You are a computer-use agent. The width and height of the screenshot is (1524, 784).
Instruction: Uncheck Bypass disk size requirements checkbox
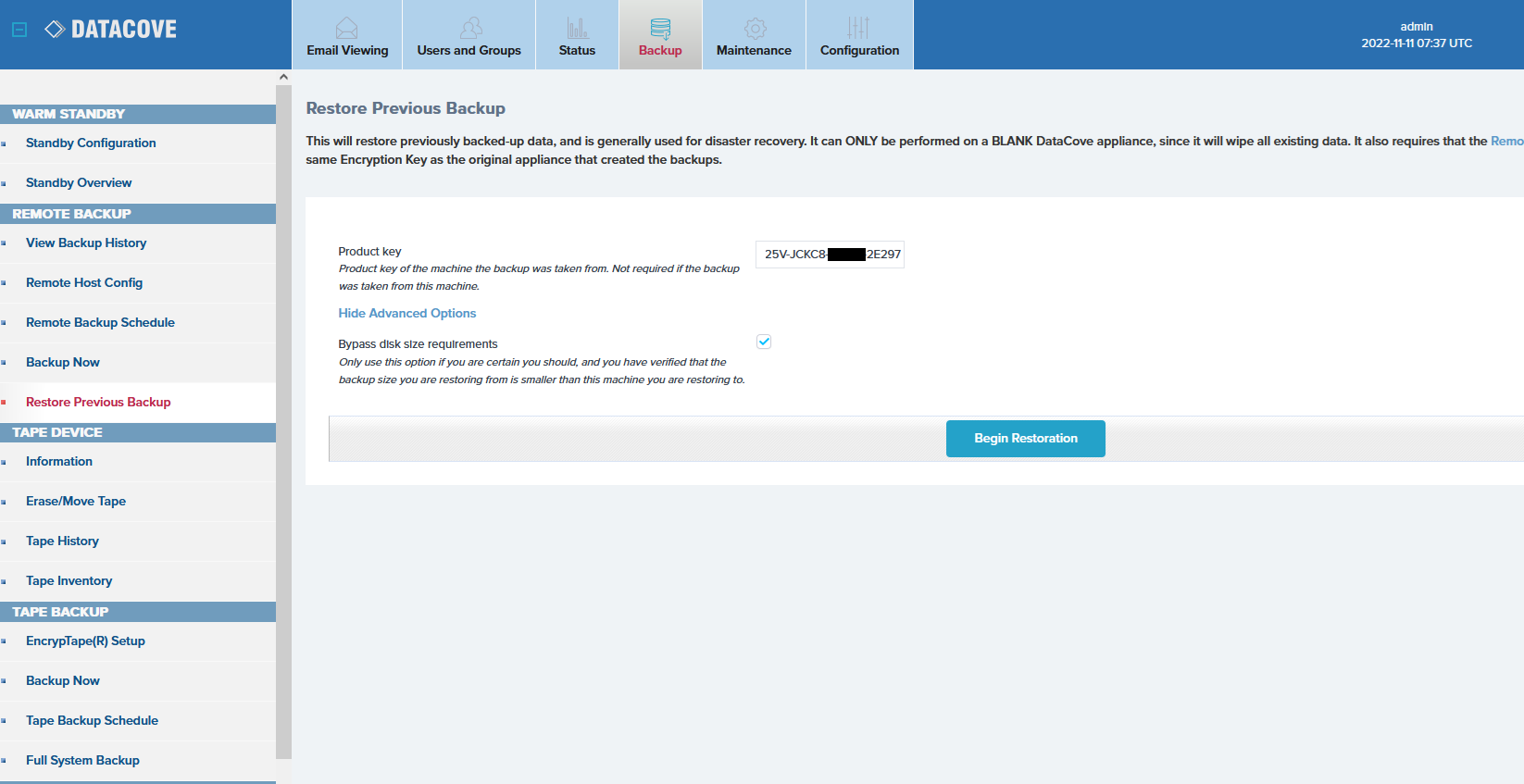[x=764, y=342]
